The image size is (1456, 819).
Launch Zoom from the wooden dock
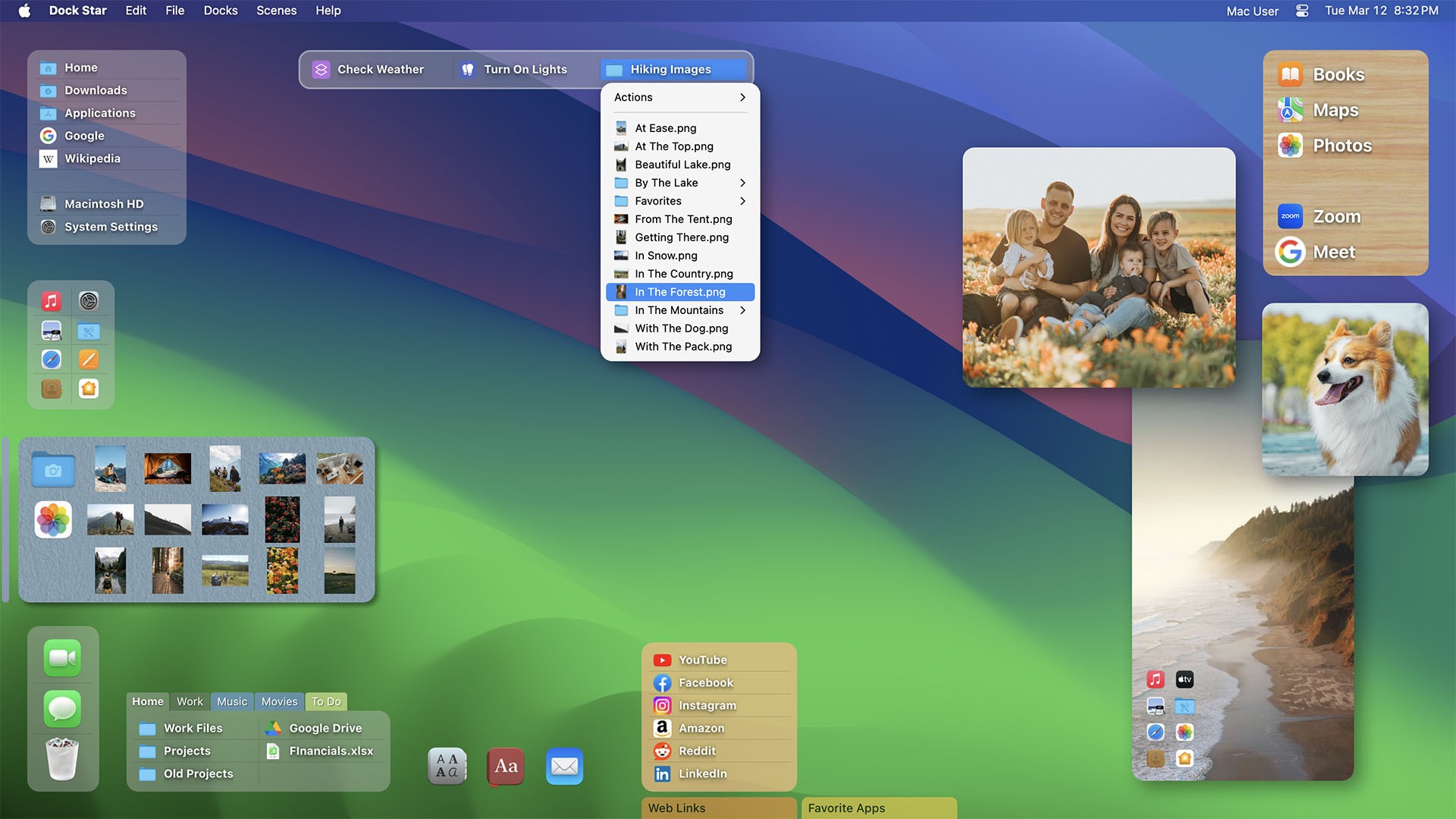point(1319,216)
